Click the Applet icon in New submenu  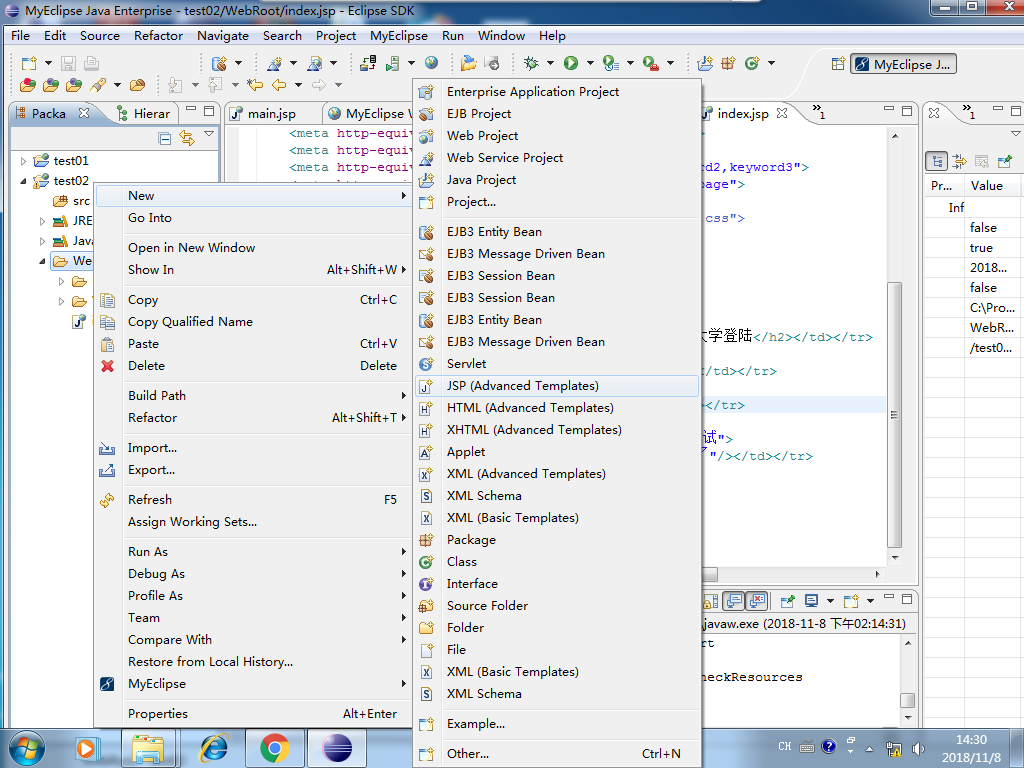coord(426,452)
